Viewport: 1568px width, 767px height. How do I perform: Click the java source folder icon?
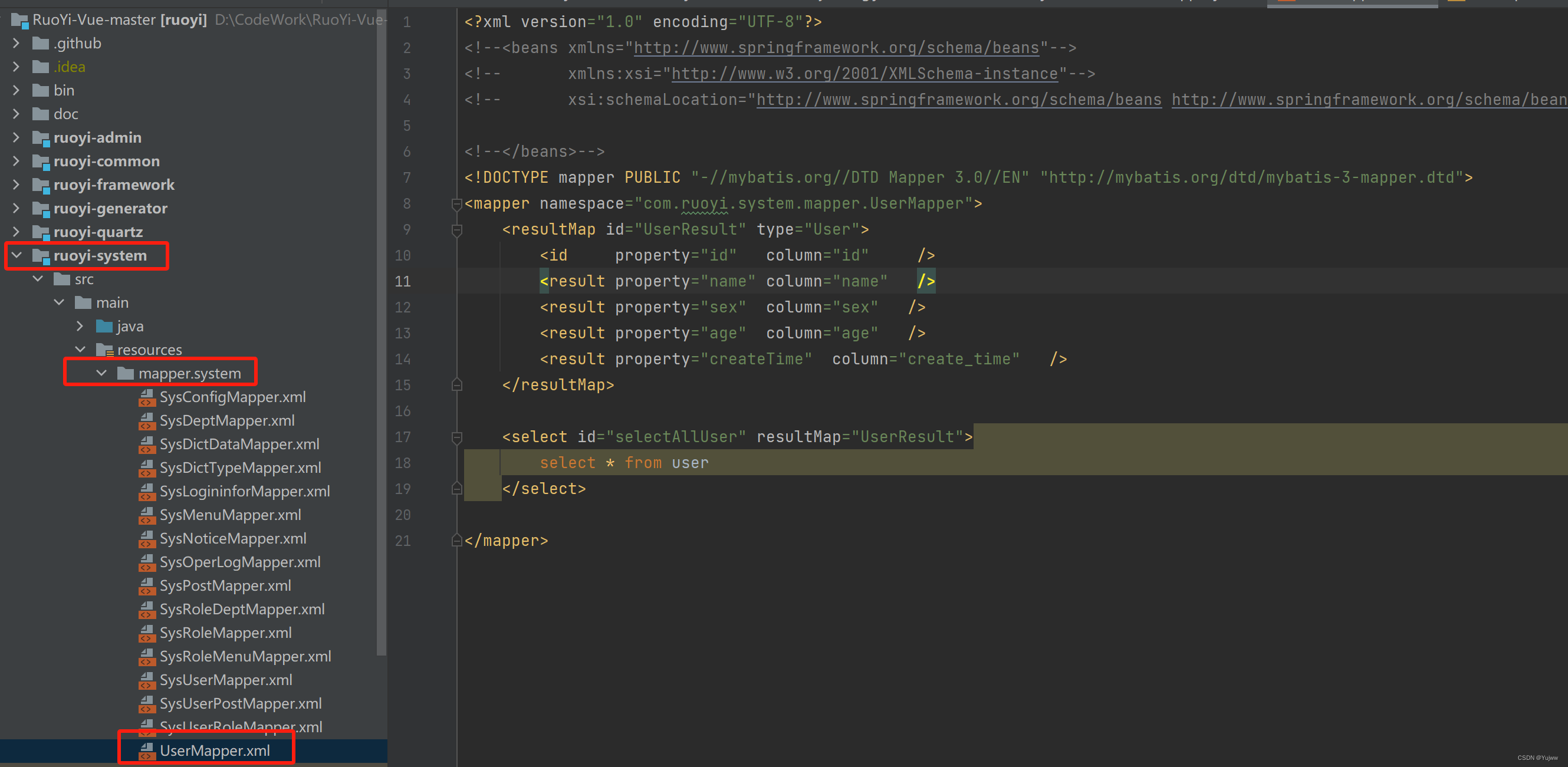tap(104, 327)
